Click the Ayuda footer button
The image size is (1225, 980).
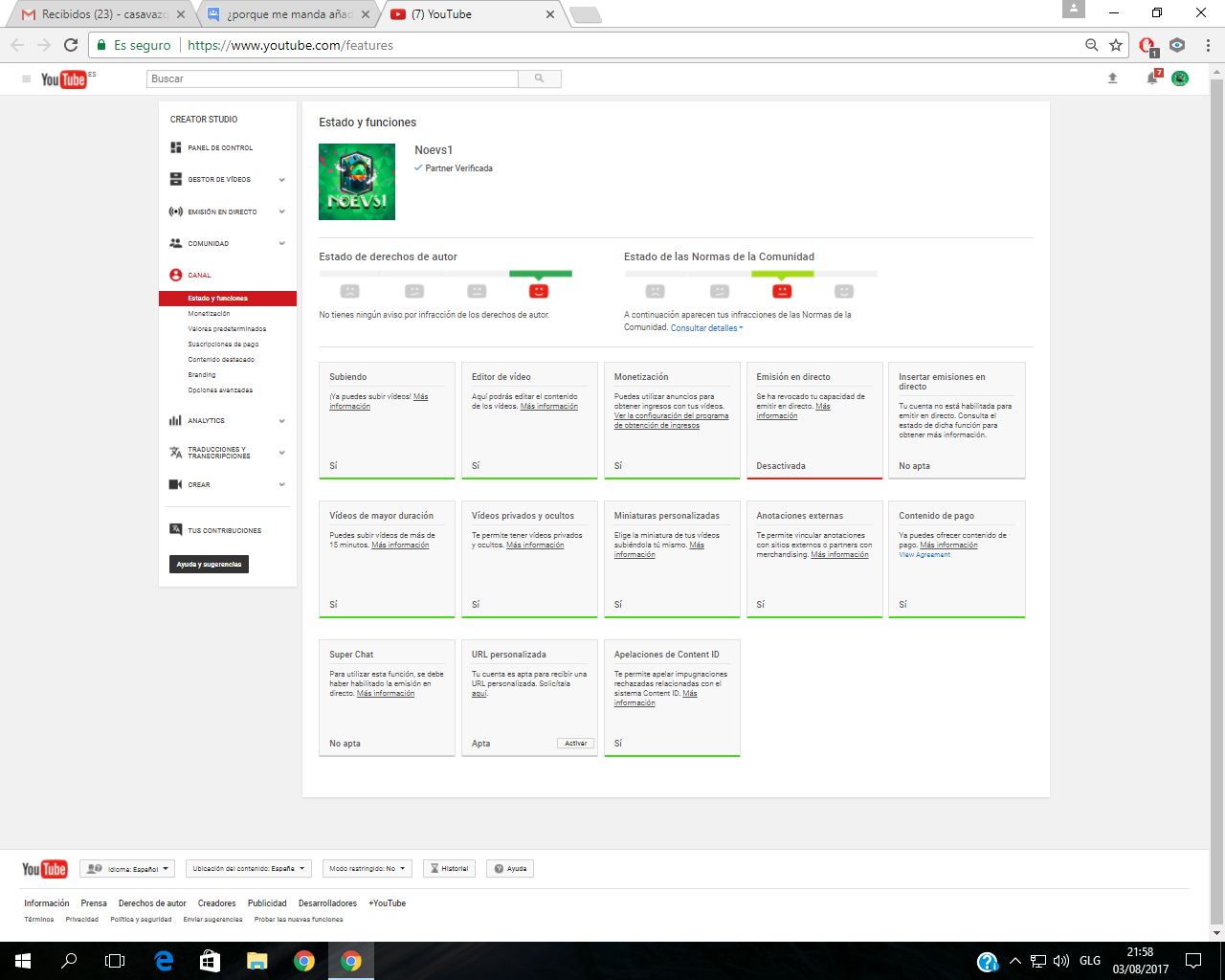tap(509, 869)
